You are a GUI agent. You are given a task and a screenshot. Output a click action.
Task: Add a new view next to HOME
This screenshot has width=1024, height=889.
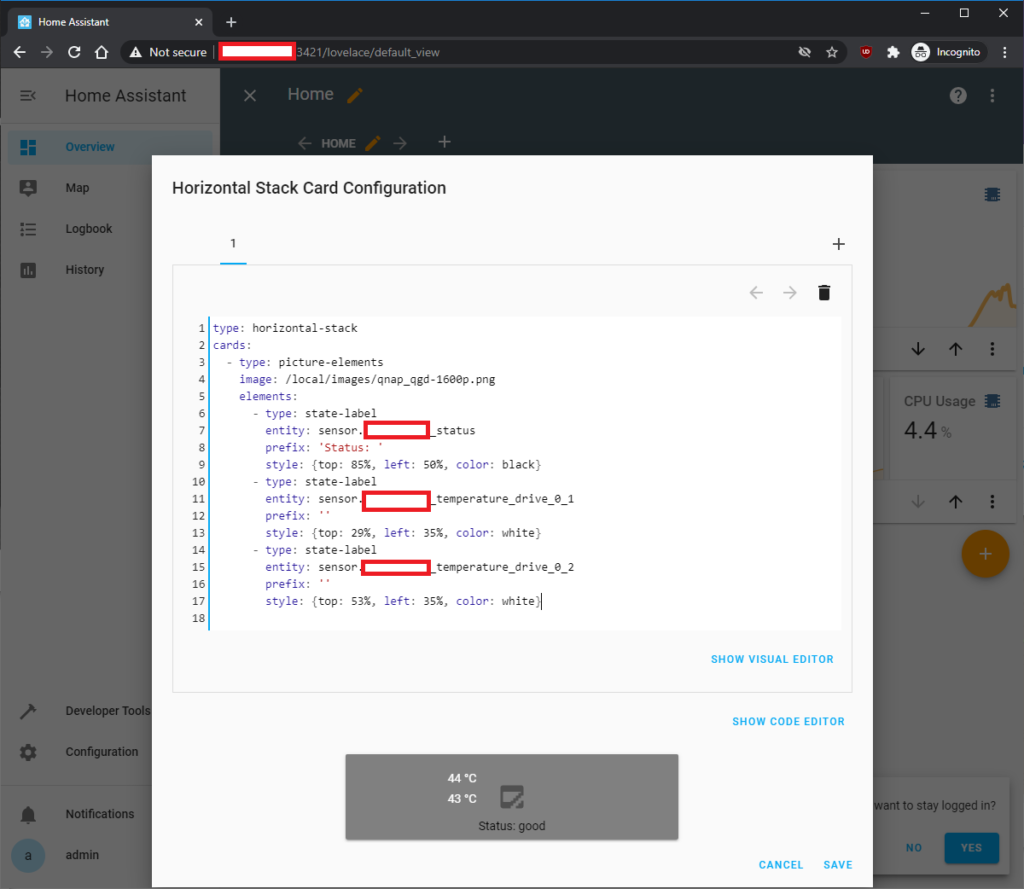(x=444, y=142)
